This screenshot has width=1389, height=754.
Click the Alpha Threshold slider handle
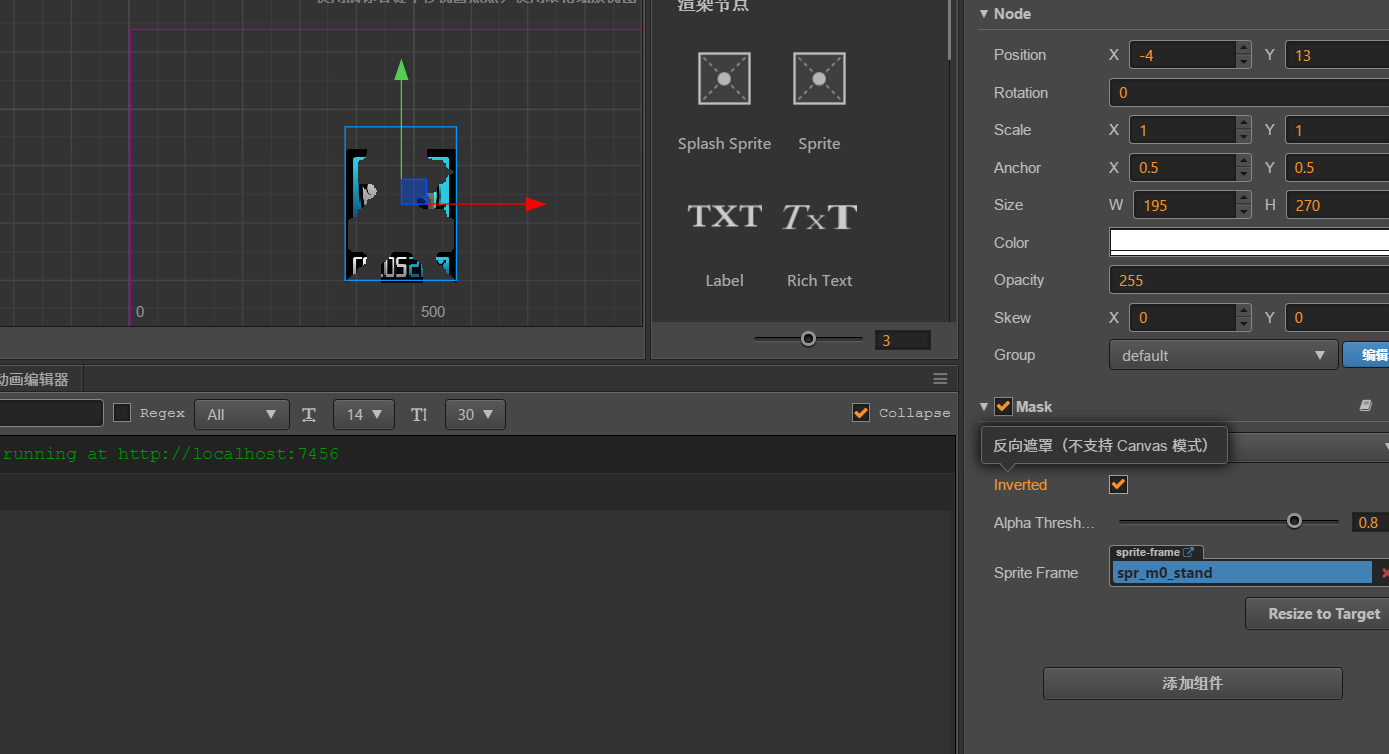pos(1294,521)
